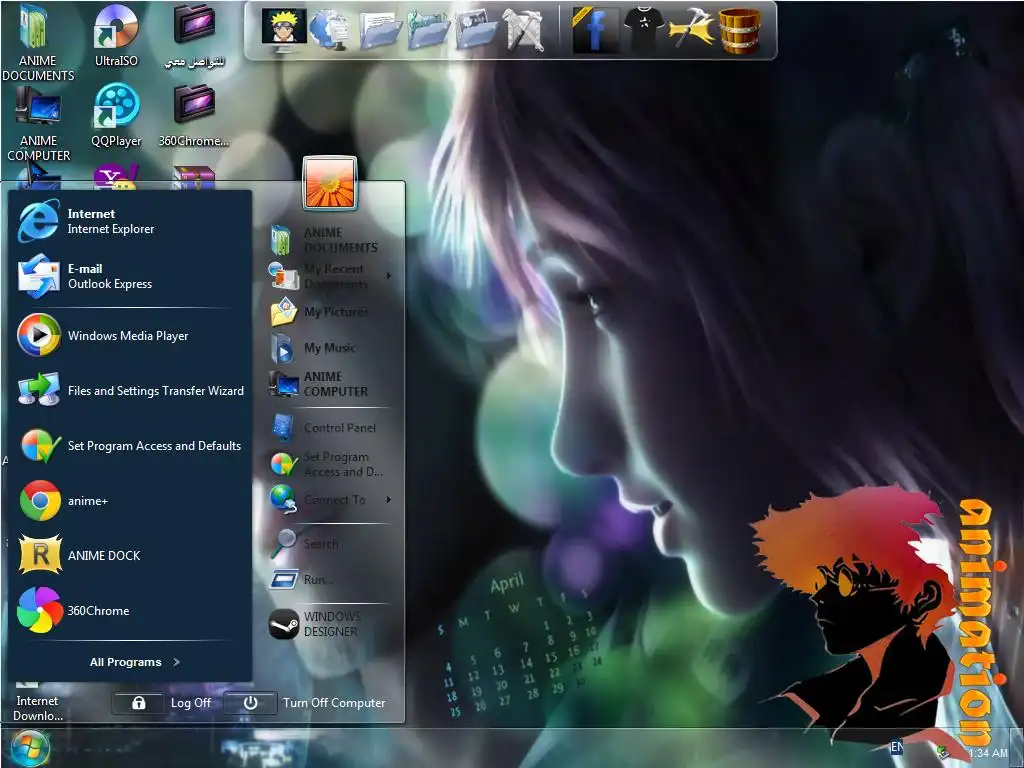
Task: Open My Pictures from the Start menu
Action: (329, 312)
